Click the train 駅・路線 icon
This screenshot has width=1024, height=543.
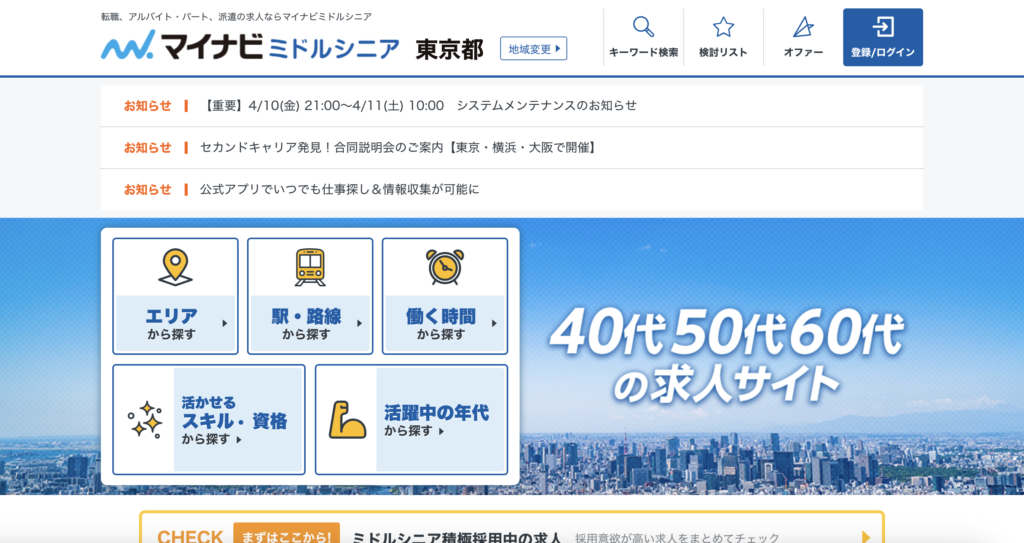tap(310, 267)
